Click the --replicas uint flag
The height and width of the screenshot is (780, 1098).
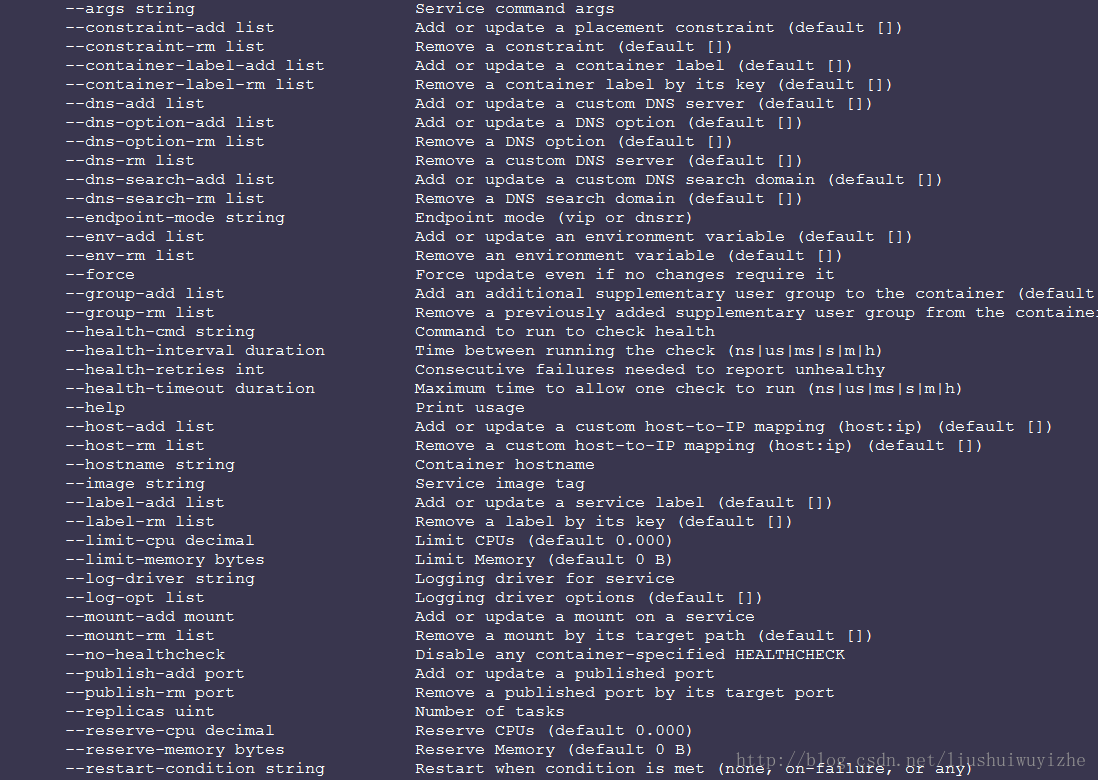pos(139,711)
